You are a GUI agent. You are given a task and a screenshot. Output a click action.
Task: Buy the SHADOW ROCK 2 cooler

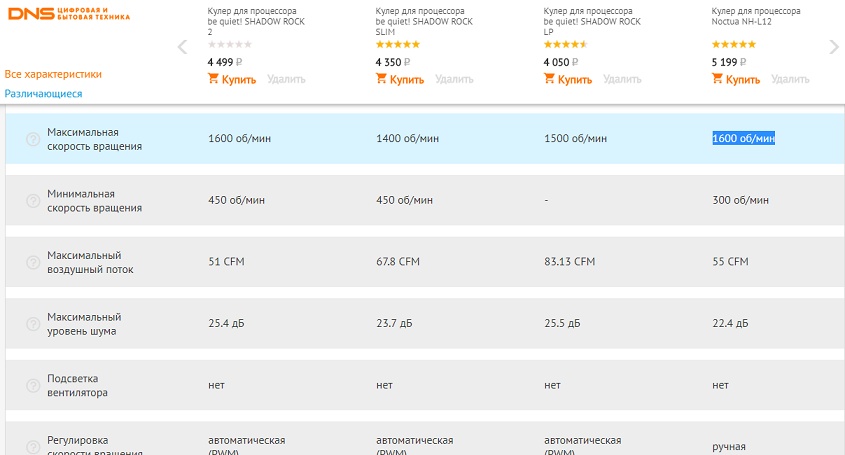coord(232,79)
